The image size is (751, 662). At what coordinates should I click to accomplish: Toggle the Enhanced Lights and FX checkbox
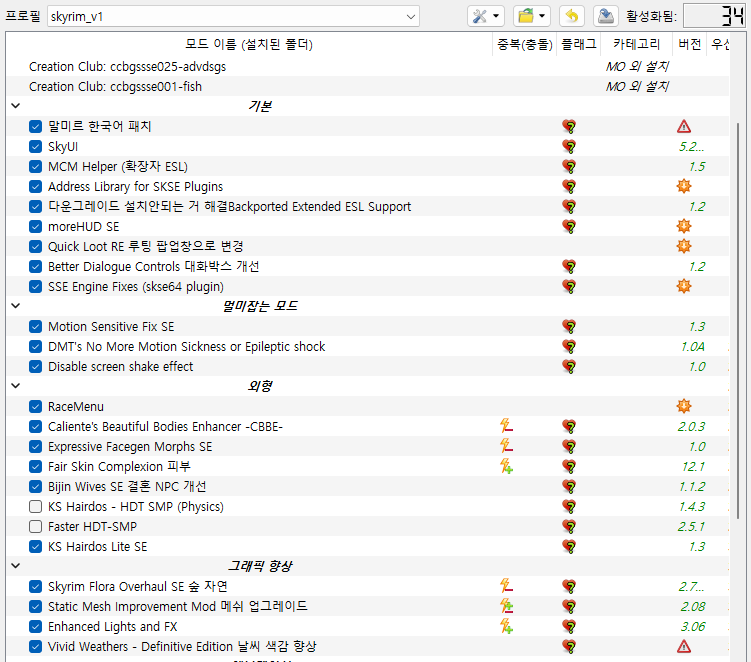click(35, 626)
